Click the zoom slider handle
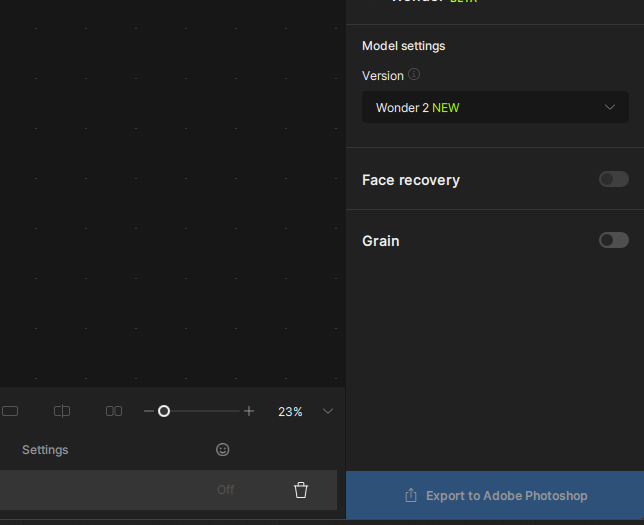This screenshot has height=525, width=644. pos(164,411)
